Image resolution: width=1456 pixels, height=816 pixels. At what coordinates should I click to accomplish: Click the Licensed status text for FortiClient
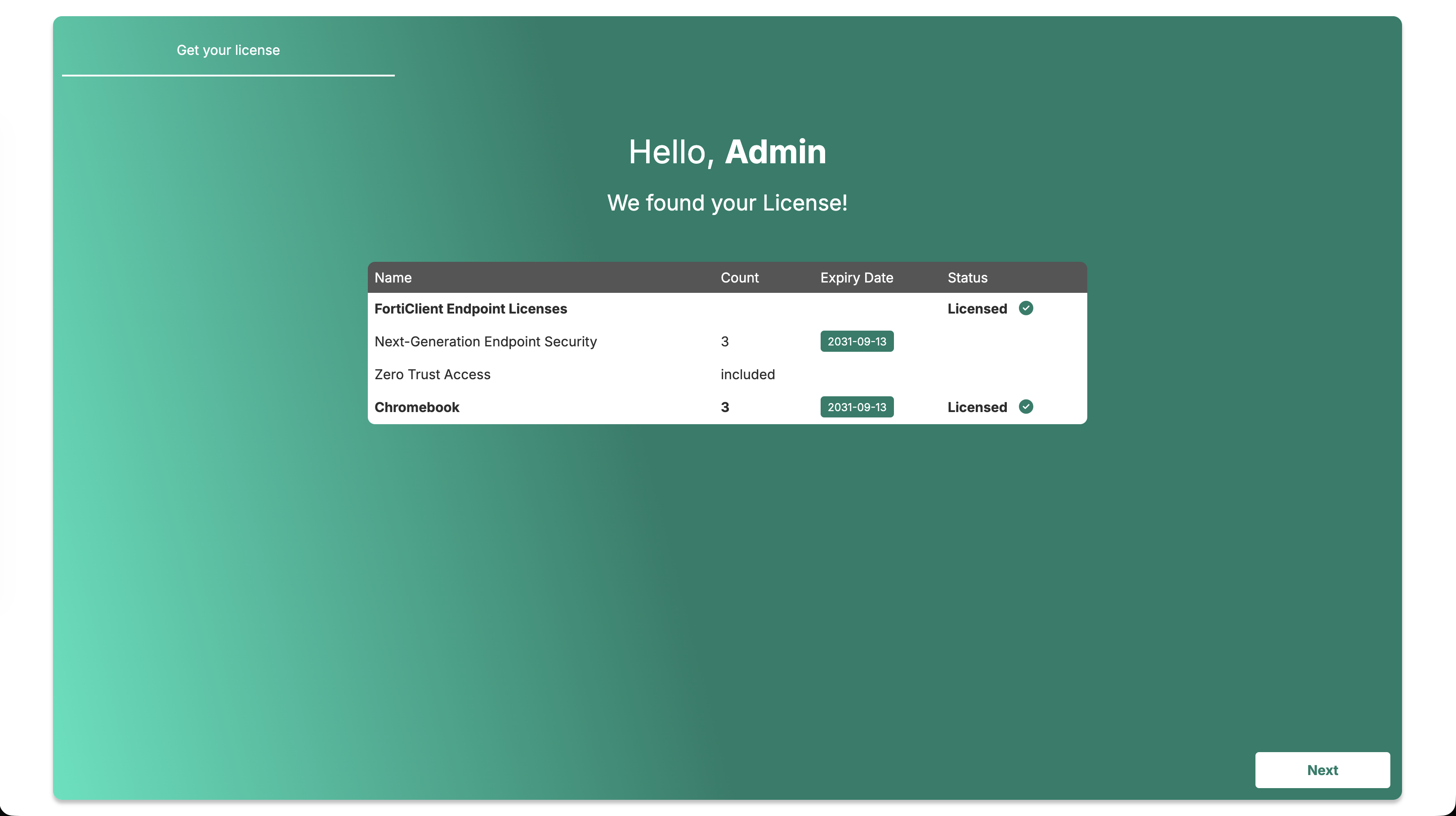977,309
